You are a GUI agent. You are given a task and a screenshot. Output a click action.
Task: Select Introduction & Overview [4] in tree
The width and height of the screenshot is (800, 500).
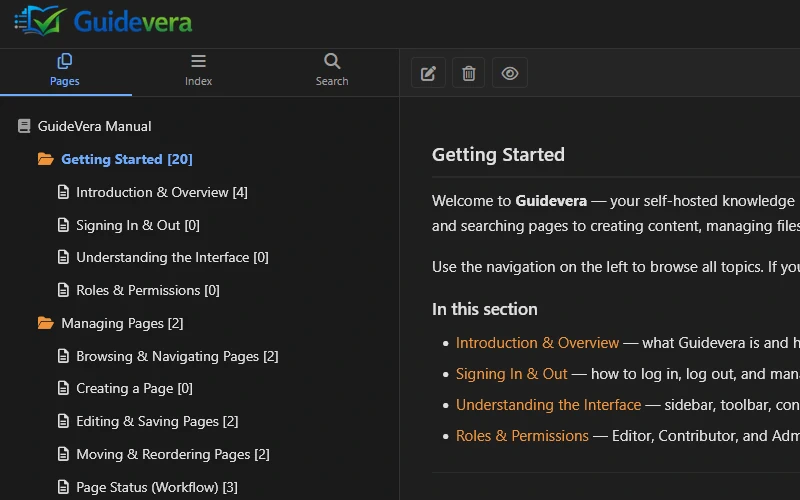tap(161, 192)
